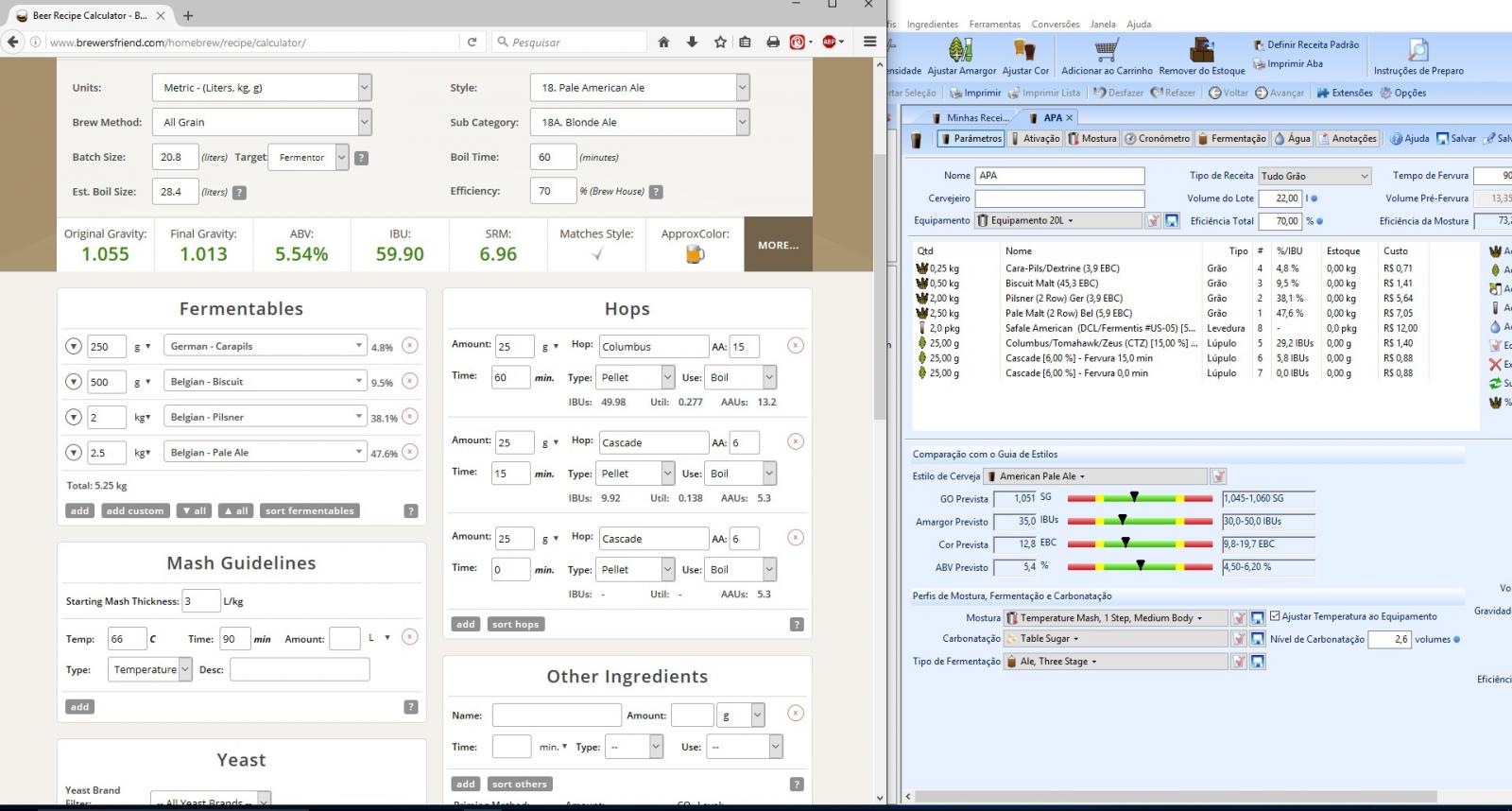
Task: Click Amargor Previsto gauge bar
Action: (1140, 521)
